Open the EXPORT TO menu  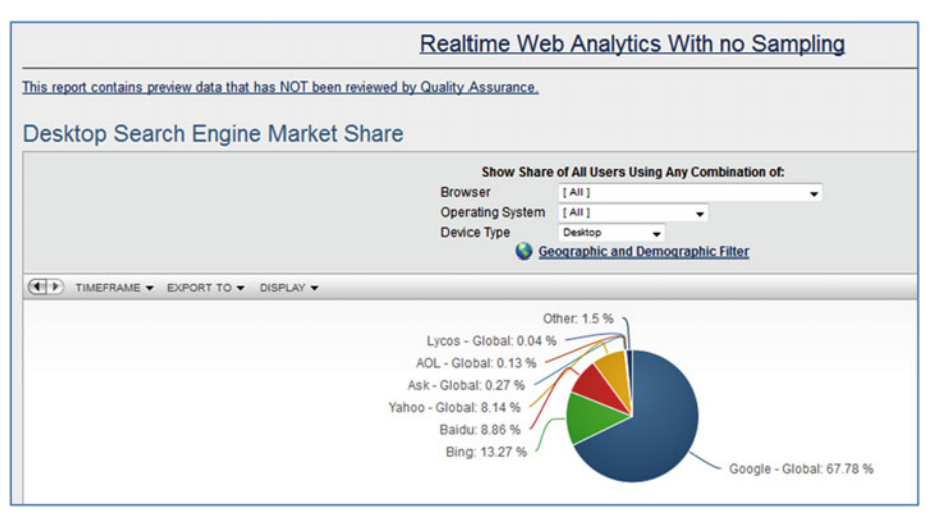coord(206,288)
